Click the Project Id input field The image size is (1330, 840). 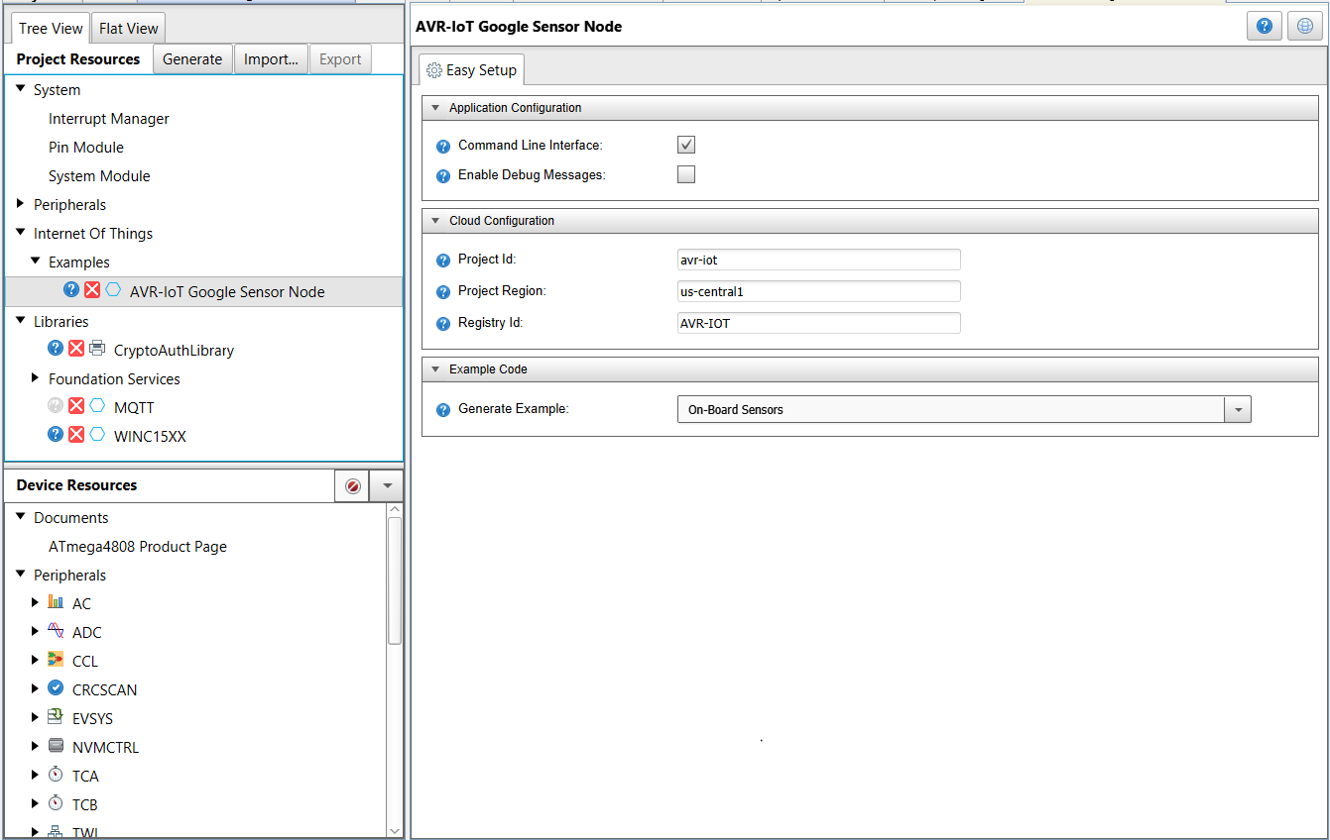(818, 260)
